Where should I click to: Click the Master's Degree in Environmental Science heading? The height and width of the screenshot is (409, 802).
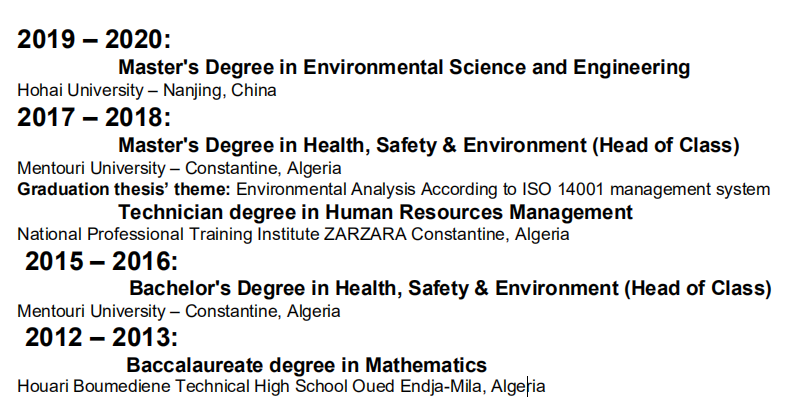(x=404, y=67)
